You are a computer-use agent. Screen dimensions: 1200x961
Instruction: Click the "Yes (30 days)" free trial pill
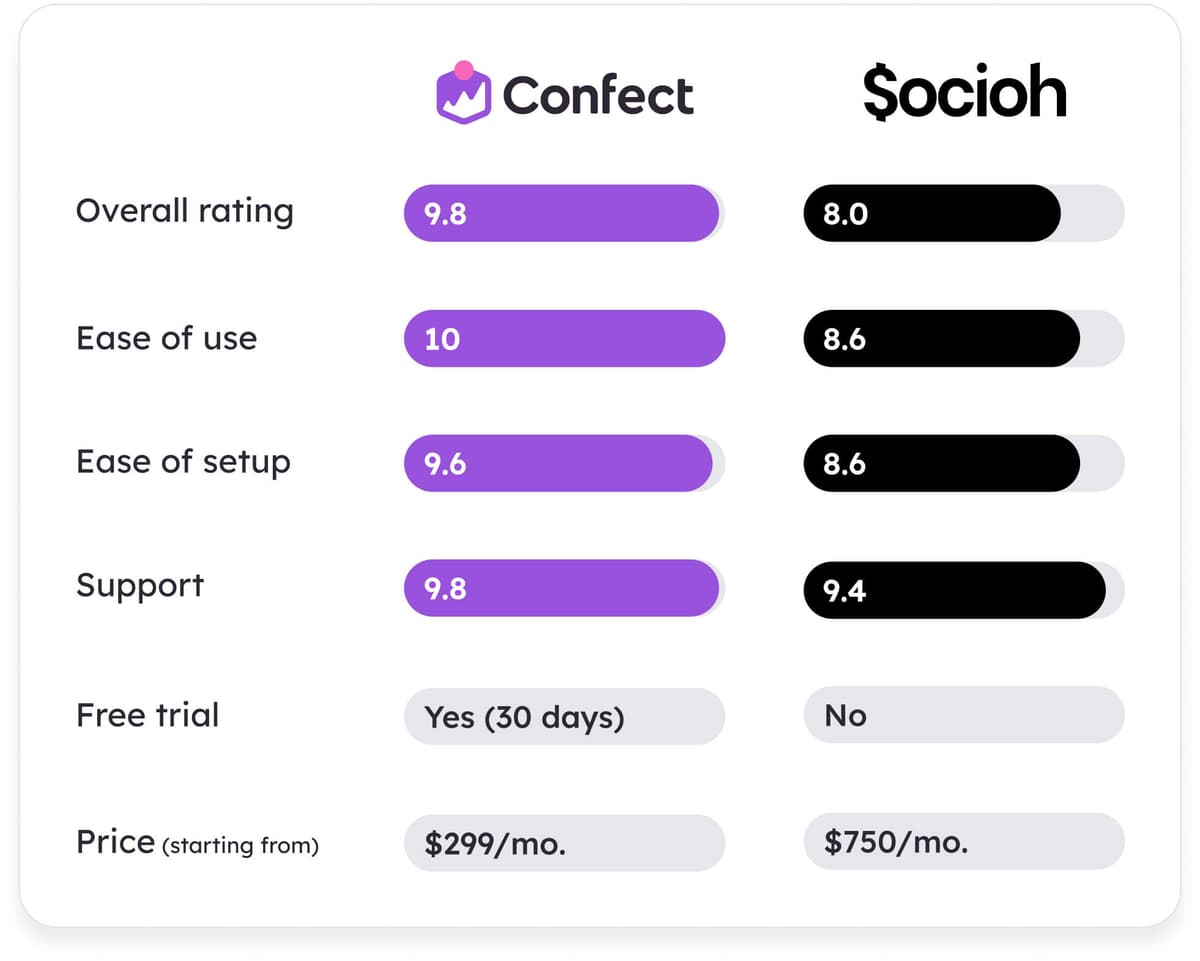(564, 716)
